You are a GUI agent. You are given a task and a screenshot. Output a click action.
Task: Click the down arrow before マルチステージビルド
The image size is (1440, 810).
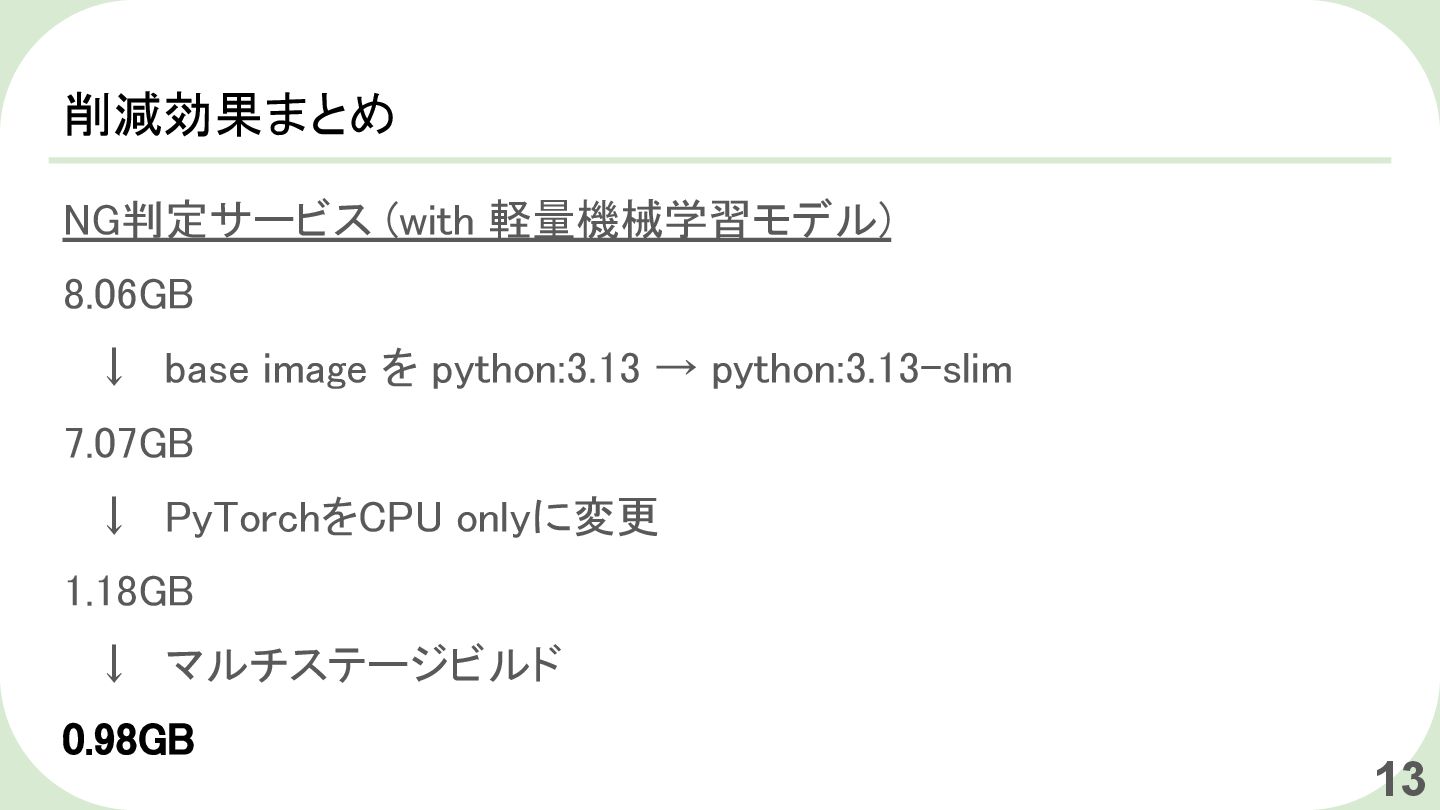pyautogui.click(x=114, y=665)
